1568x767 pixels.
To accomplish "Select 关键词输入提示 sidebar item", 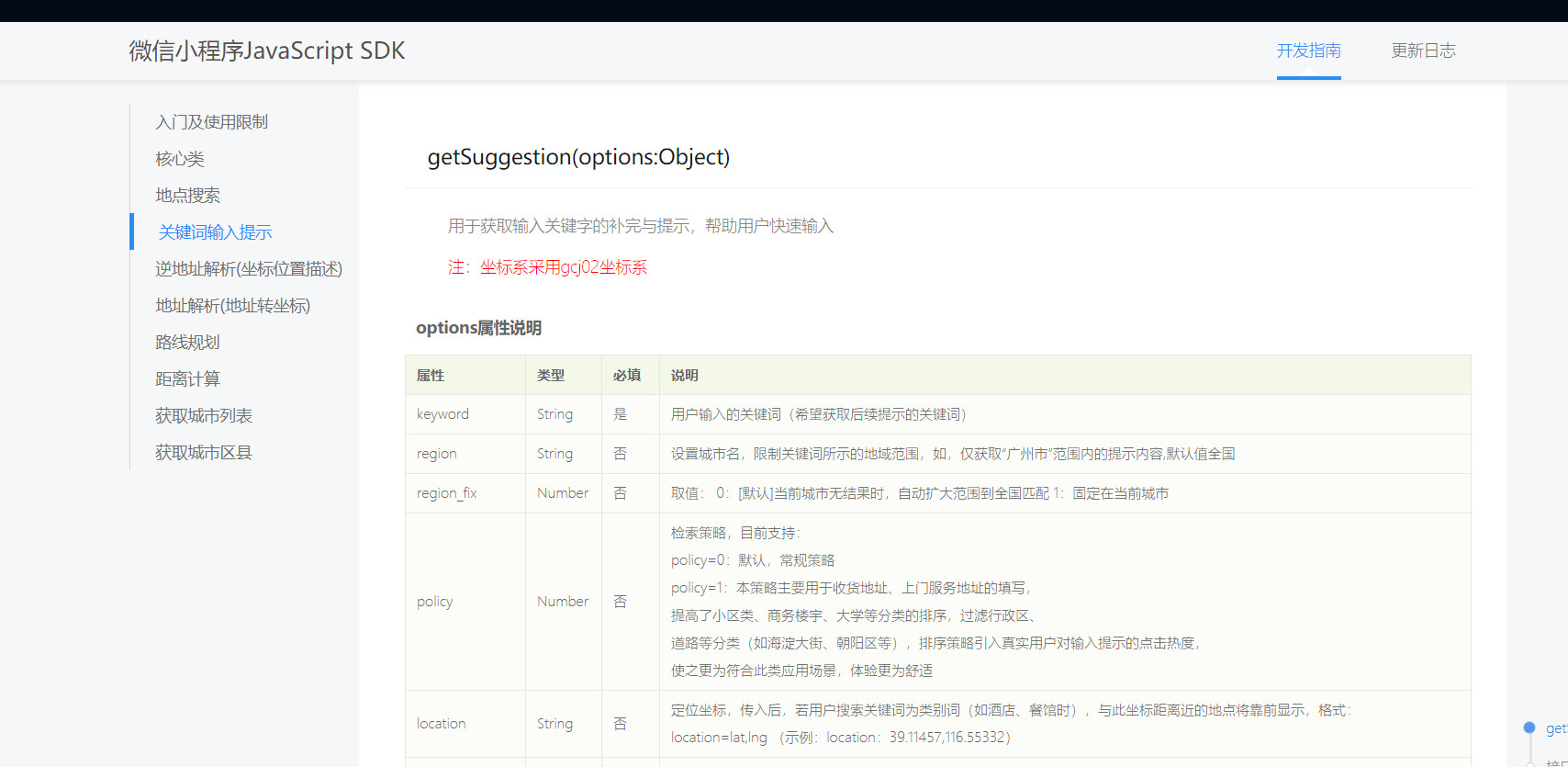I will (215, 232).
